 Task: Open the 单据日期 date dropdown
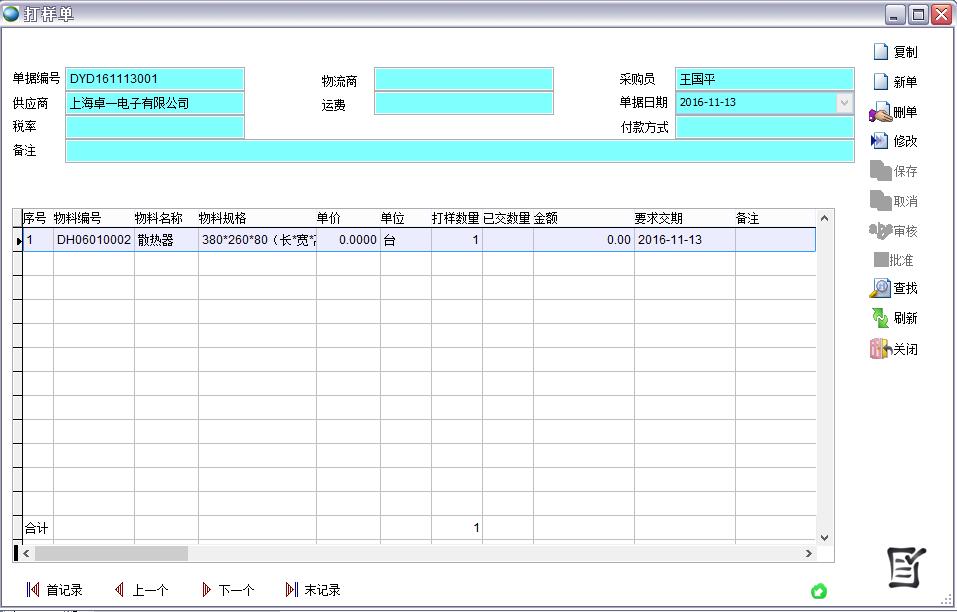click(x=844, y=103)
